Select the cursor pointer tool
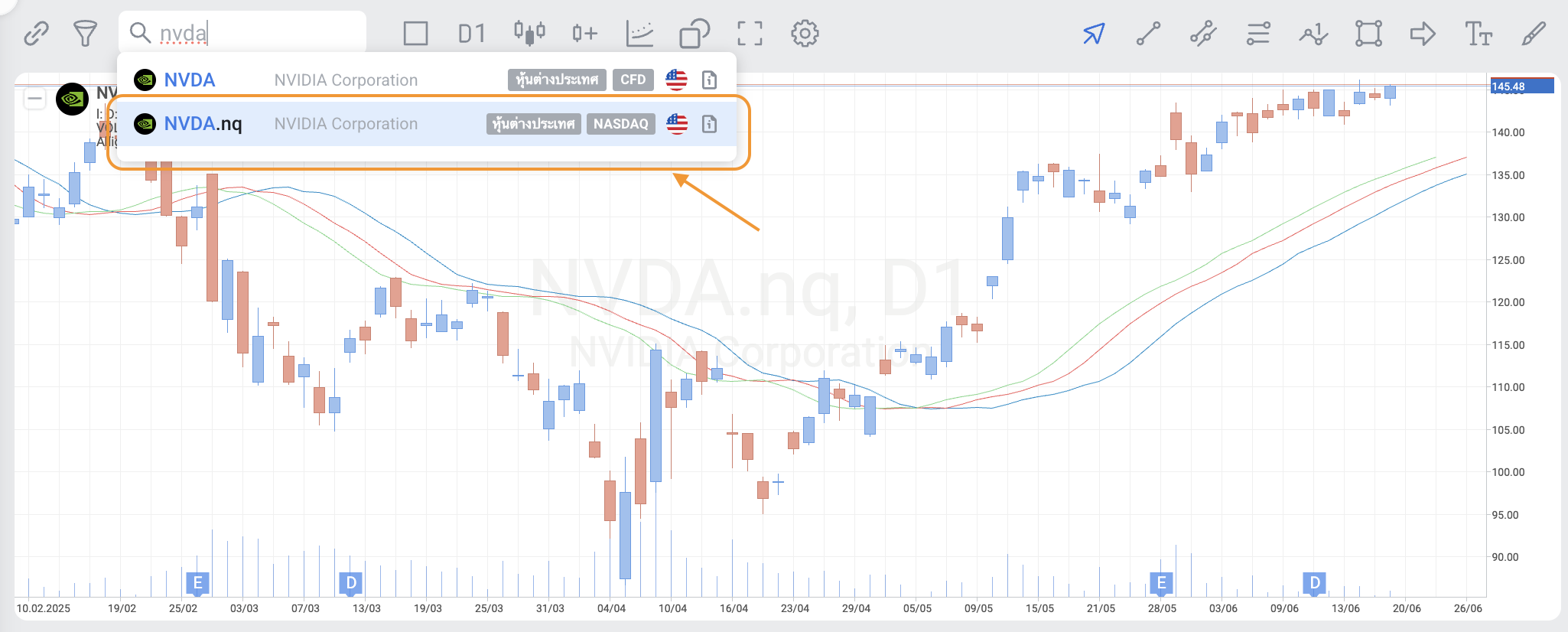The height and width of the screenshot is (632, 1568). [x=1094, y=34]
